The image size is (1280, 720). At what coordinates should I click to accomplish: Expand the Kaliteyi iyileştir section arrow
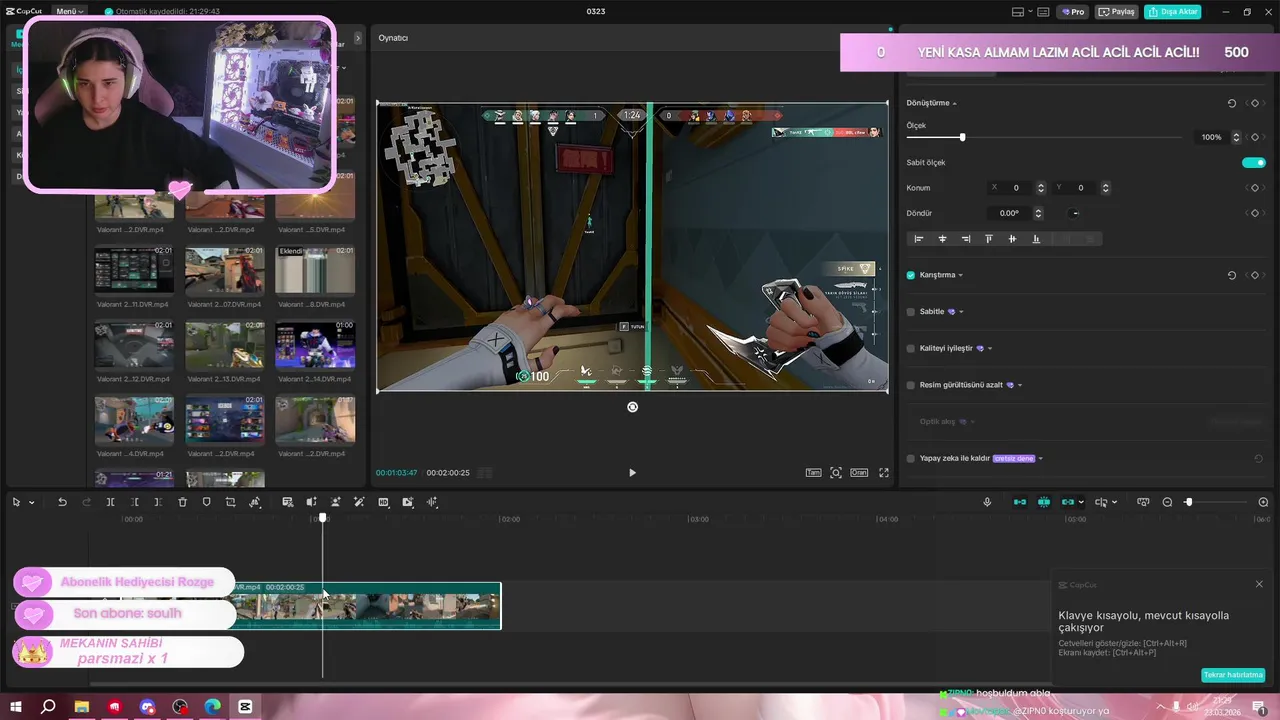(x=990, y=348)
